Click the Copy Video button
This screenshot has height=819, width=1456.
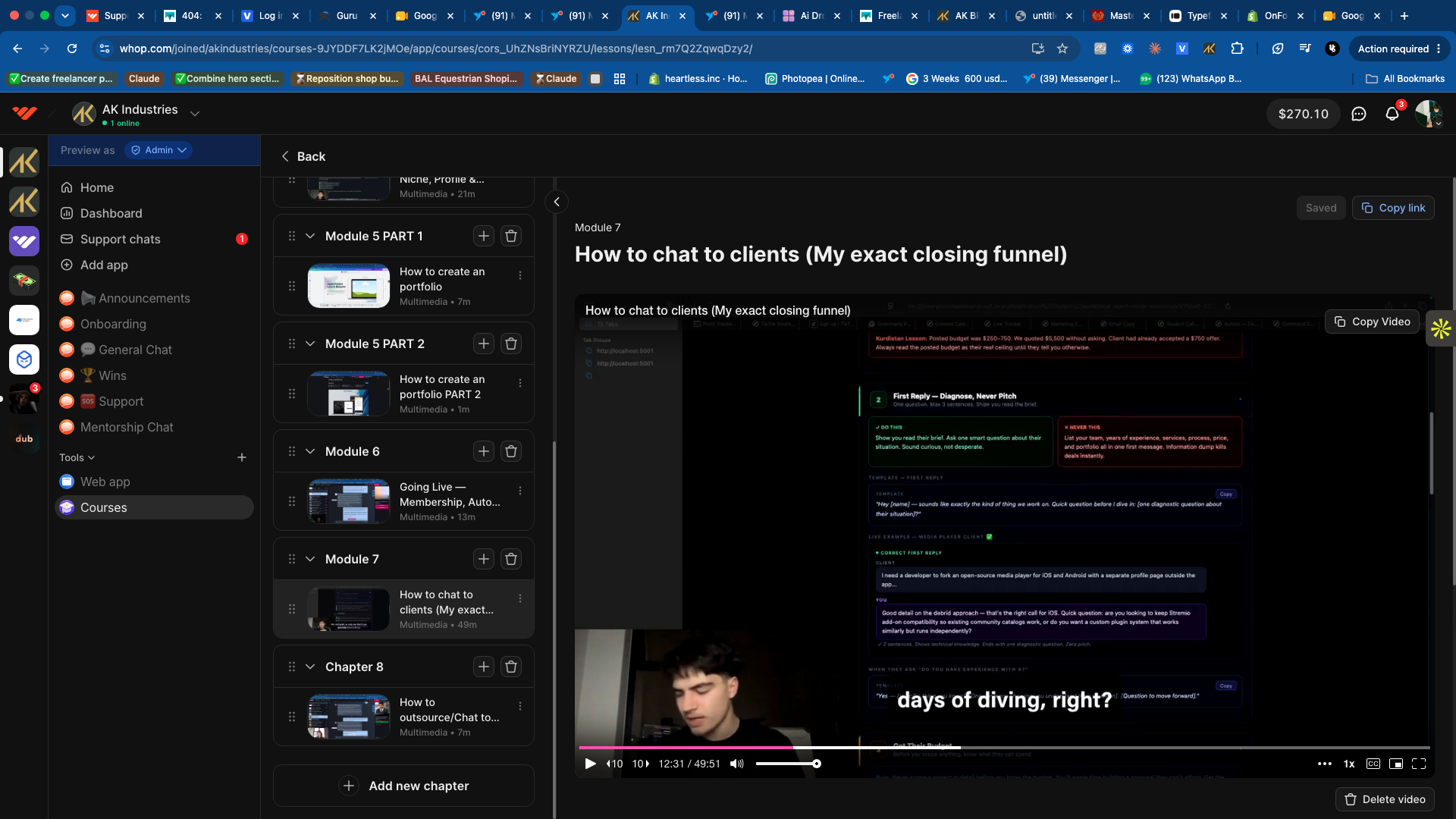pyautogui.click(x=1372, y=322)
